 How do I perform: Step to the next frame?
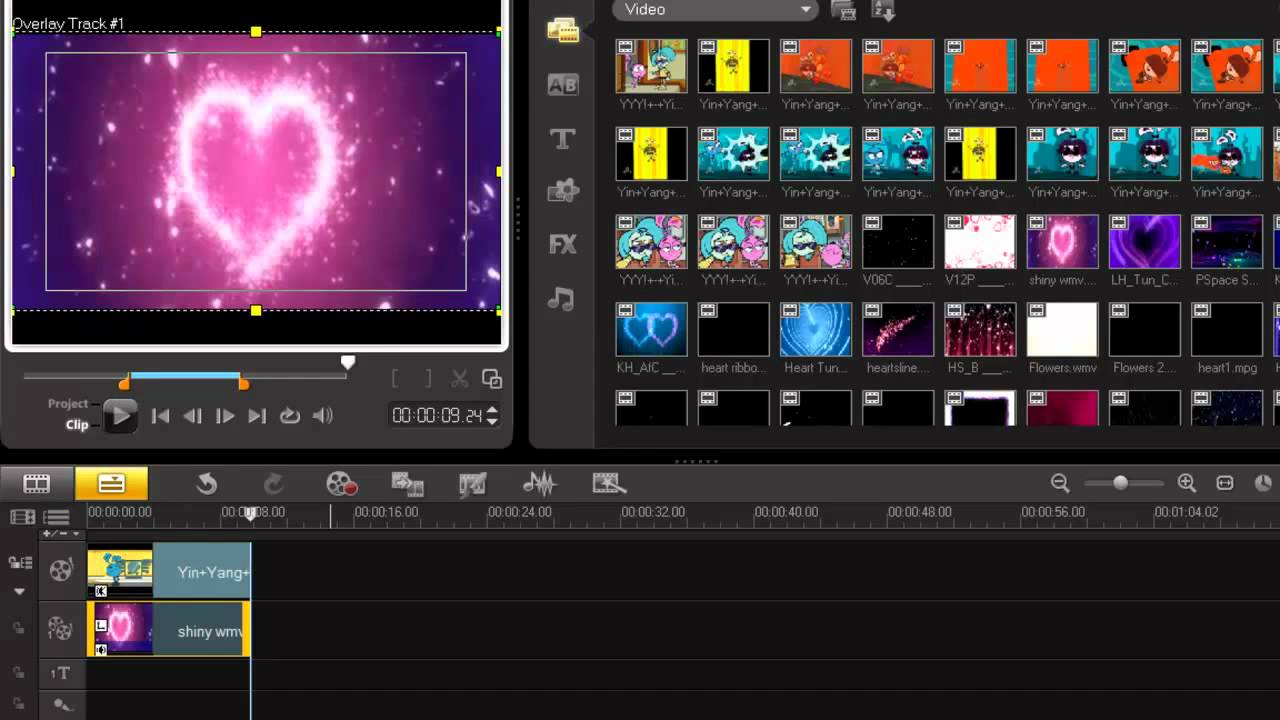tap(225, 416)
